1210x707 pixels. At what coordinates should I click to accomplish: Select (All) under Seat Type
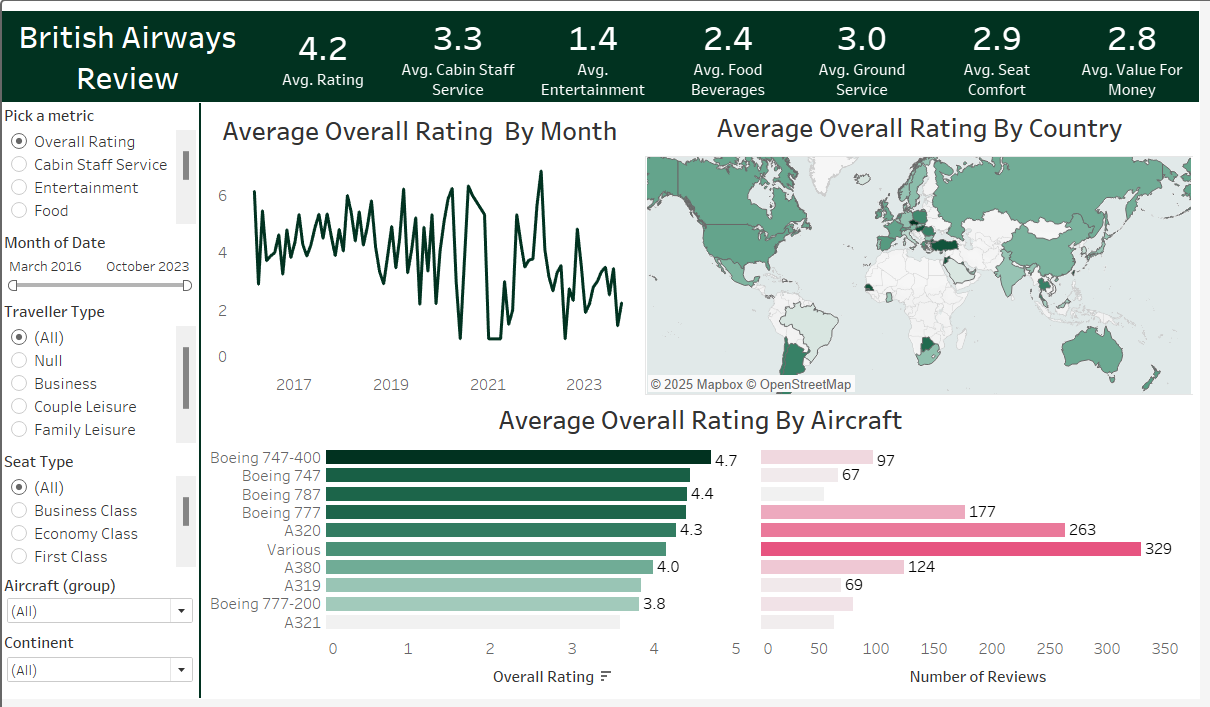(19, 488)
